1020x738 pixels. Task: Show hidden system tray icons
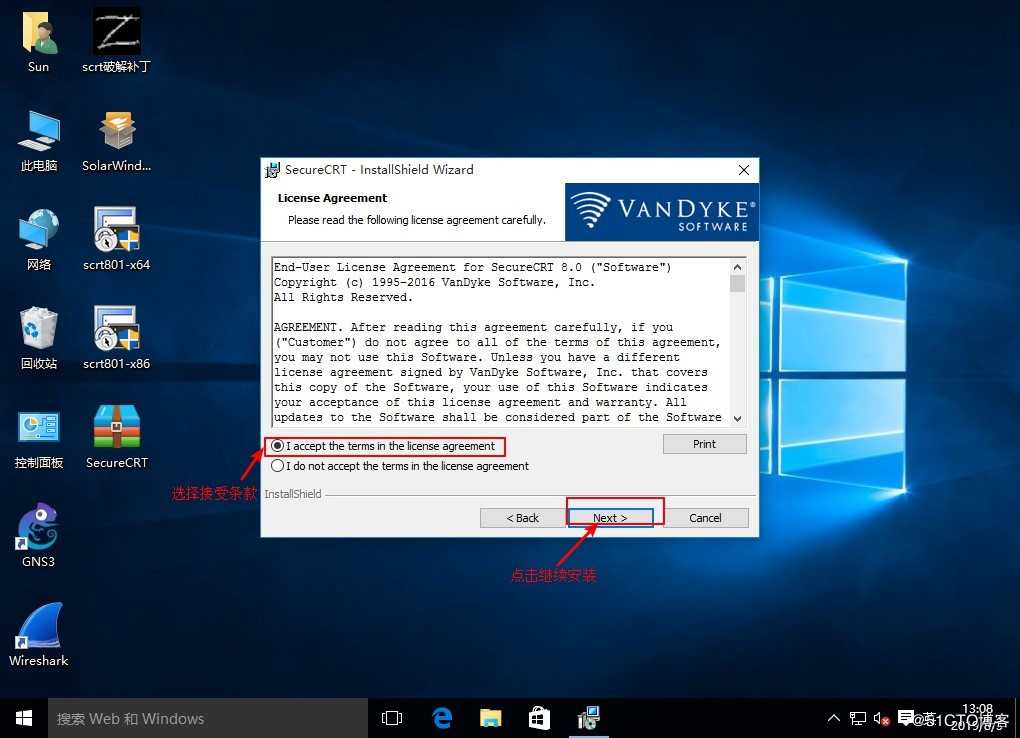tap(833, 718)
